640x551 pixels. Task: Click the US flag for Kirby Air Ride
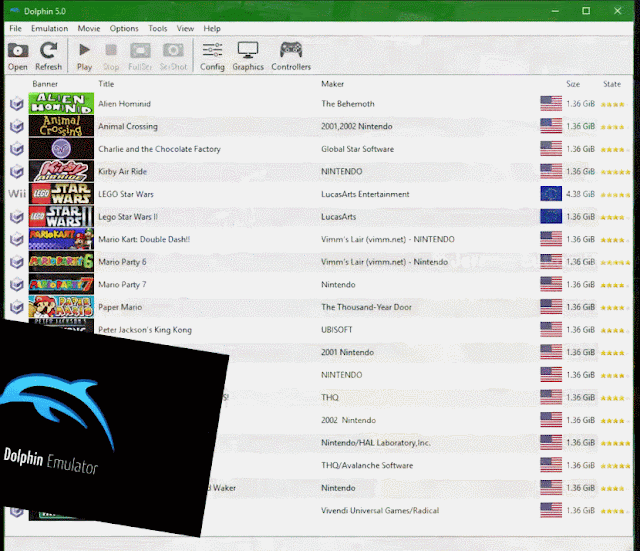(x=551, y=171)
